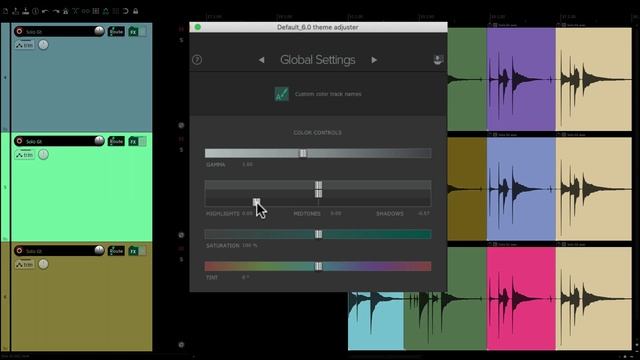This screenshot has height=360, width=640.
Task: Click the volume knob on olive track
Action: coord(99,250)
